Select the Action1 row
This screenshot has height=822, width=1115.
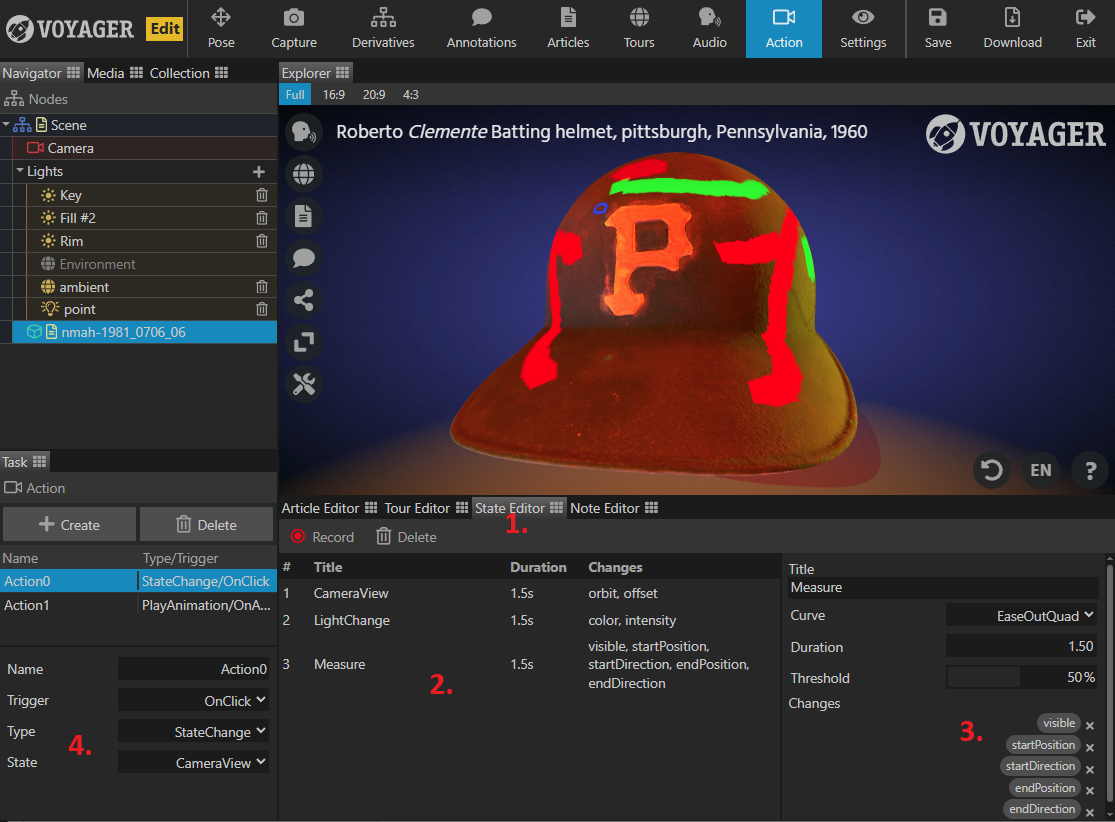tap(139, 605)
